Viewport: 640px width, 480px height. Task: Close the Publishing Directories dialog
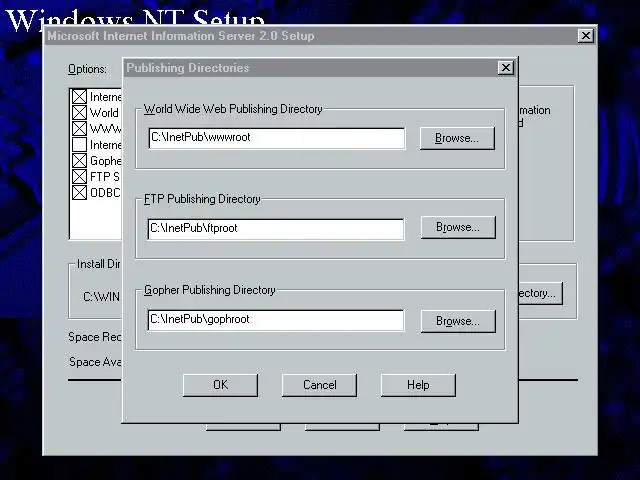tap(506, 67)
